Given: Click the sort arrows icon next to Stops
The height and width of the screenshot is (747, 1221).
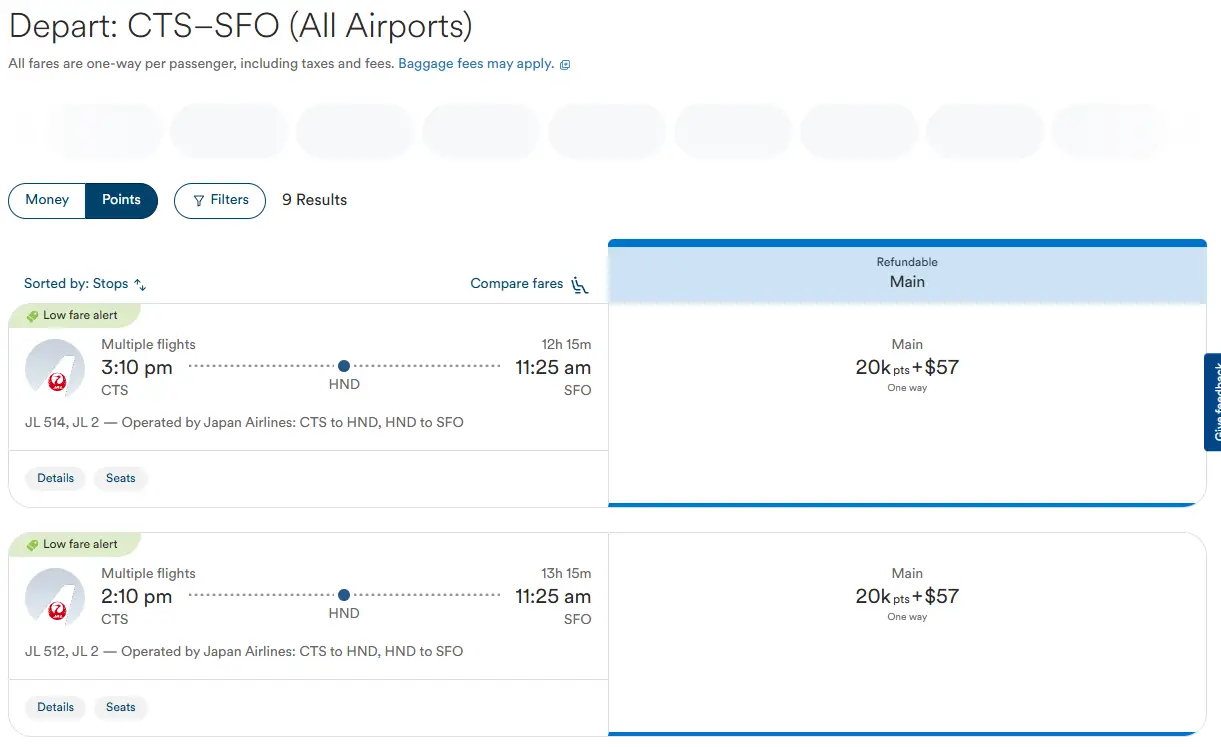Looking at the screenshot, I should (x=140, y=285).
